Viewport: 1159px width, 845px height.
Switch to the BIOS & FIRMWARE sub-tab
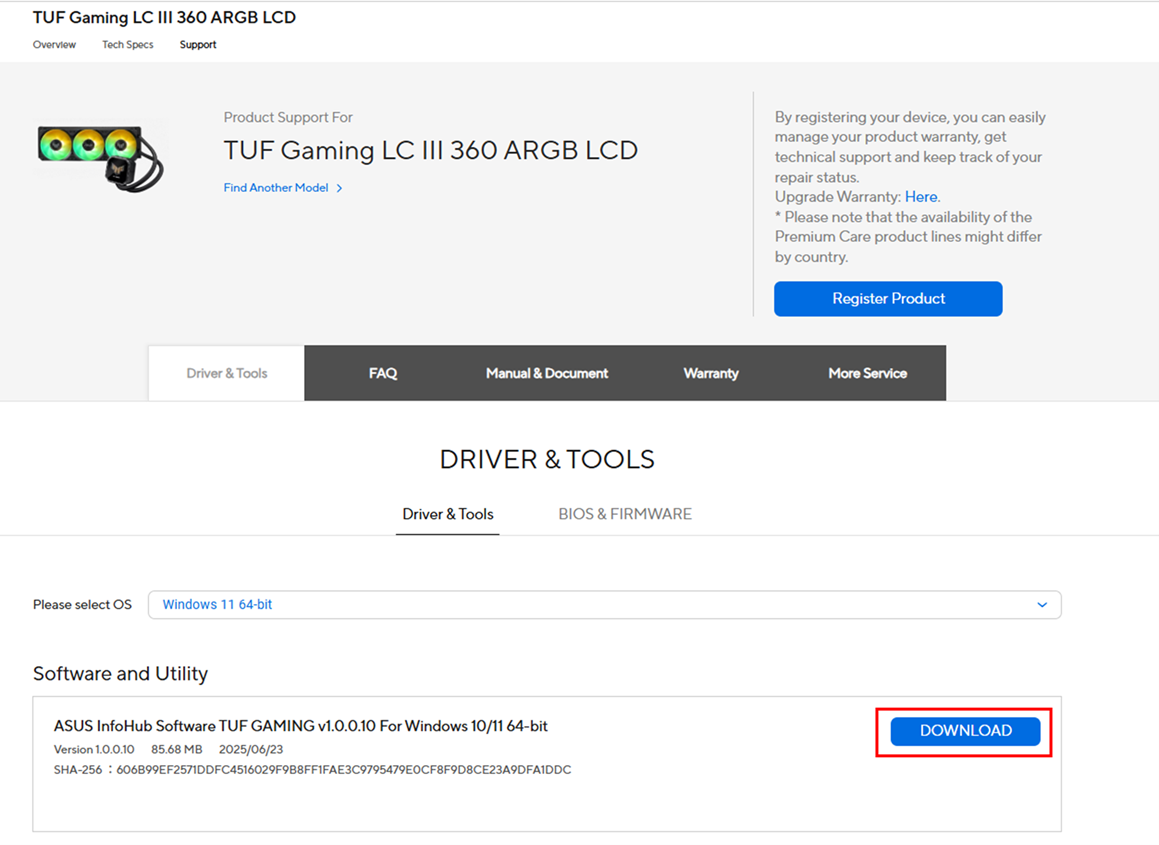tap(625, 514)
